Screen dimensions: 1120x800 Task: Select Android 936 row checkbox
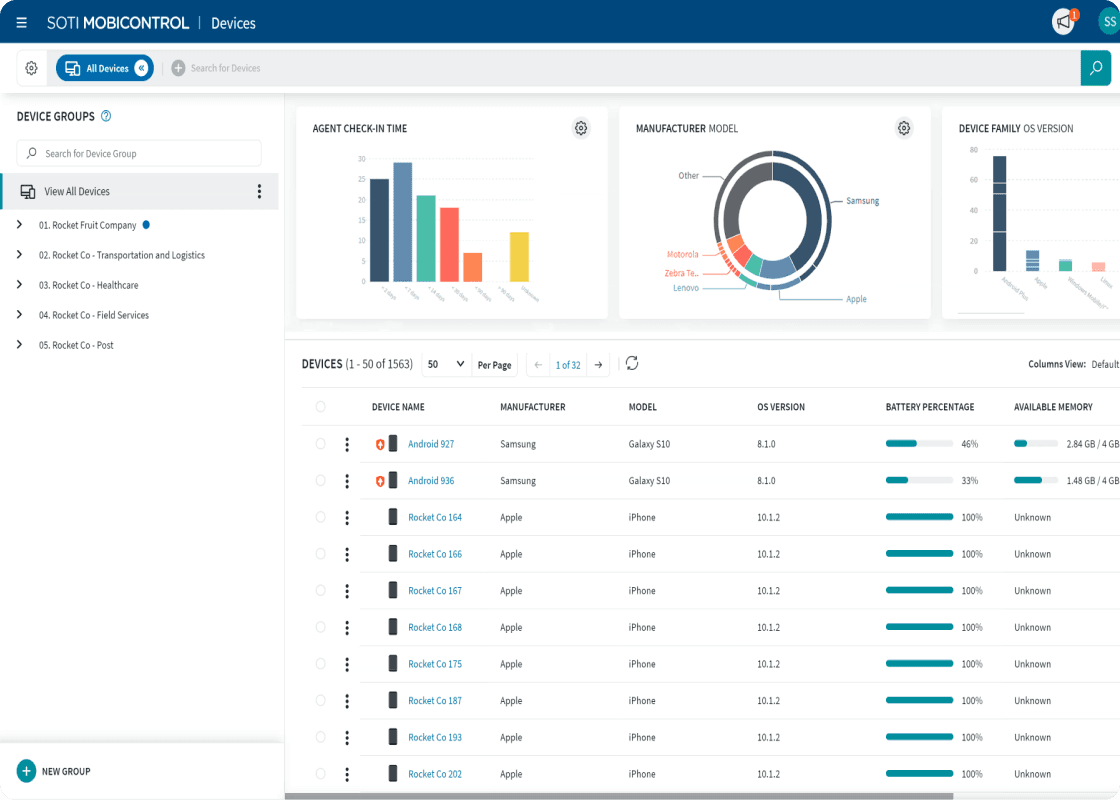[x=320, y=480]
